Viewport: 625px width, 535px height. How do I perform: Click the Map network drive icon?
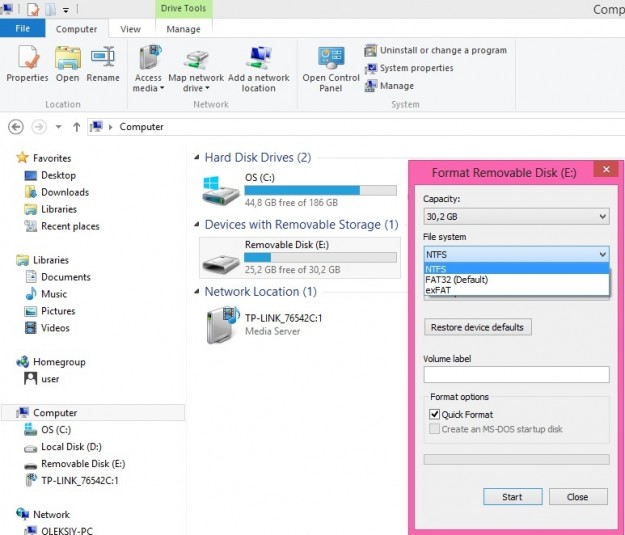point(196,58)
